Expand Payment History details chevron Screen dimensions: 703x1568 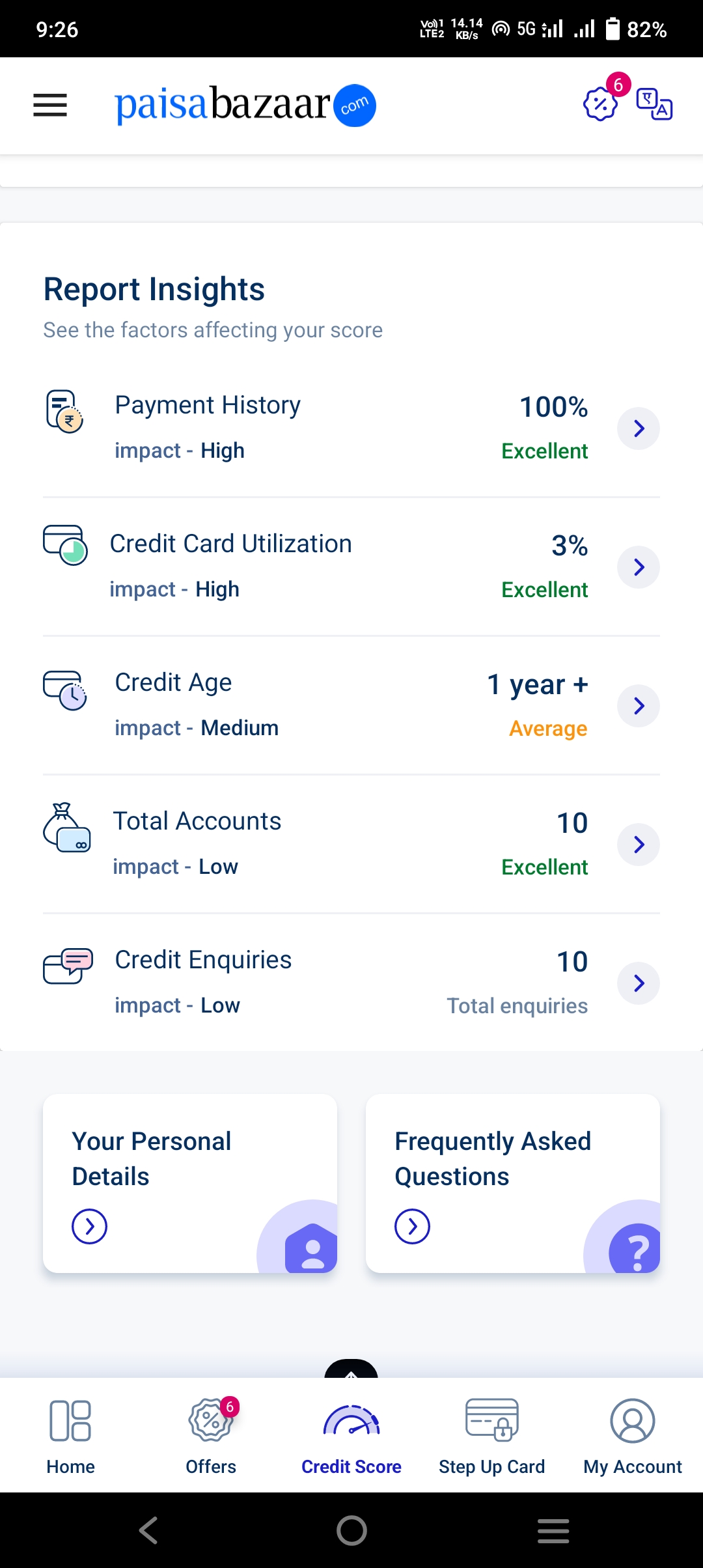(x=639, y=428)
